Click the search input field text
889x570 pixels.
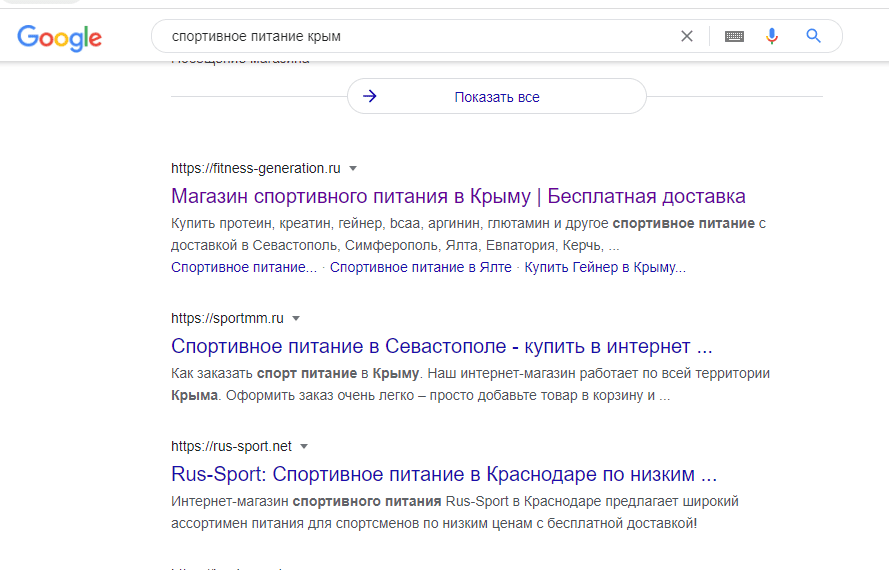400,36
